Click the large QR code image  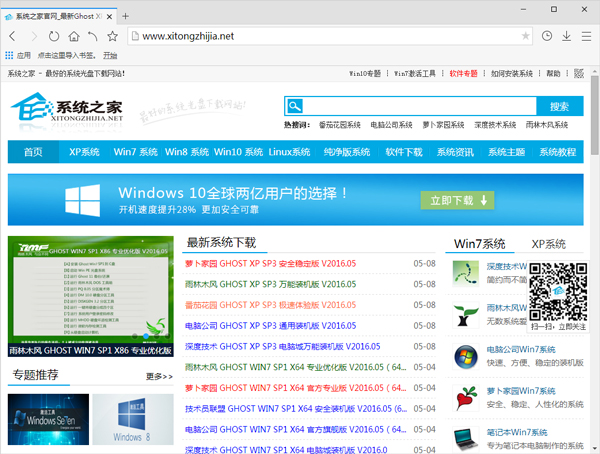pos(558,292)
